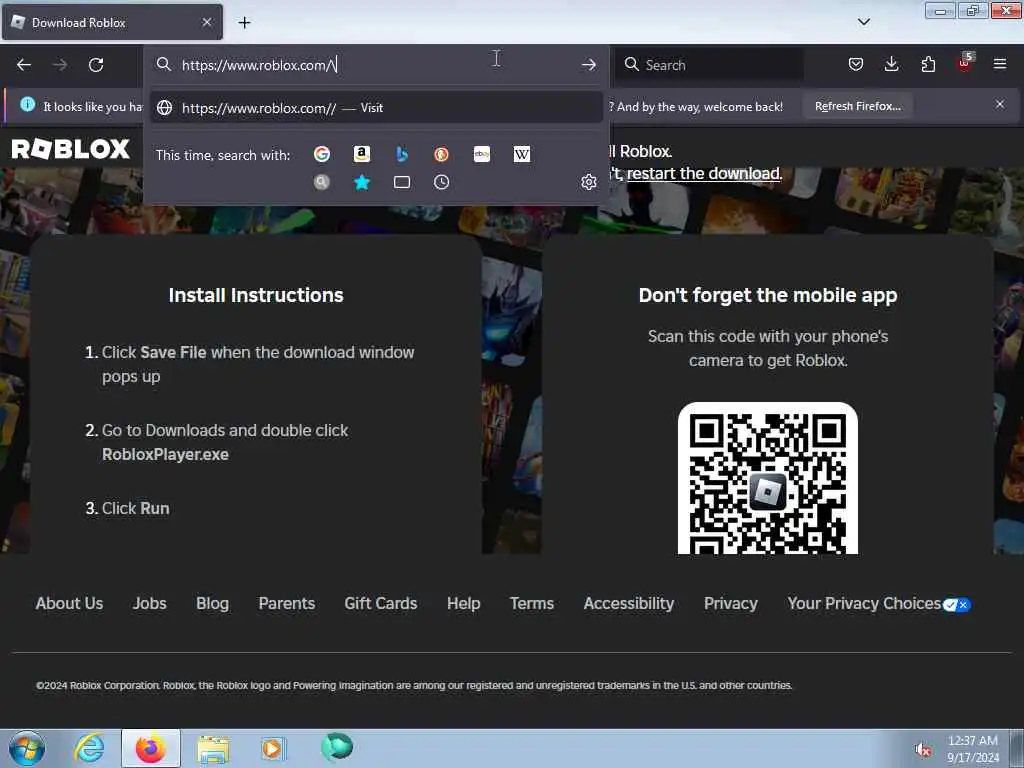Search in Bookmarks with star icon
This screenshot has height=768, width=1024.
click(x=362, y=182)
